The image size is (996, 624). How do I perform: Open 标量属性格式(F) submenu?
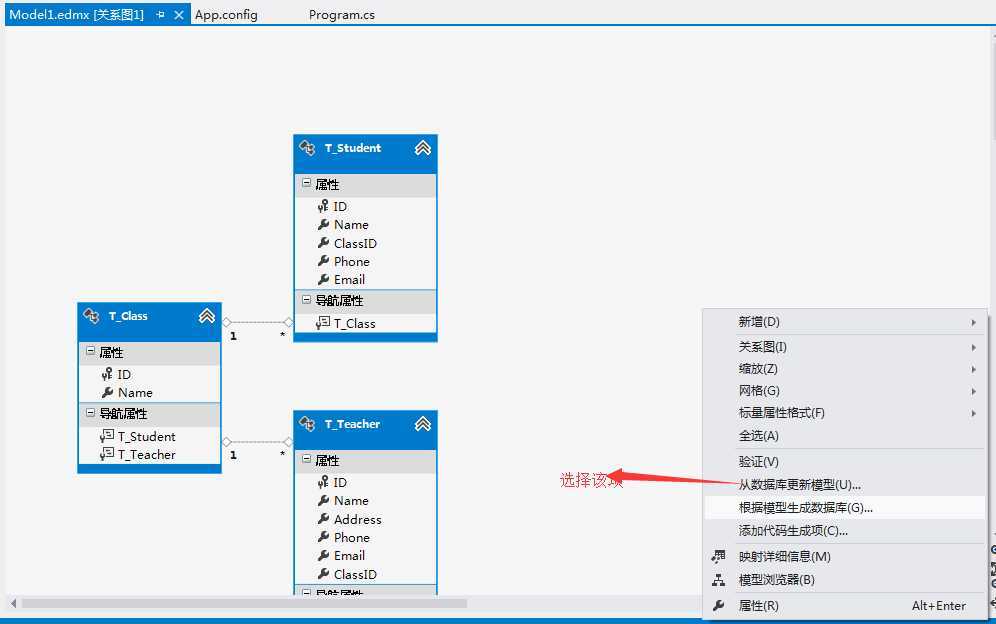tap(845, 413)
